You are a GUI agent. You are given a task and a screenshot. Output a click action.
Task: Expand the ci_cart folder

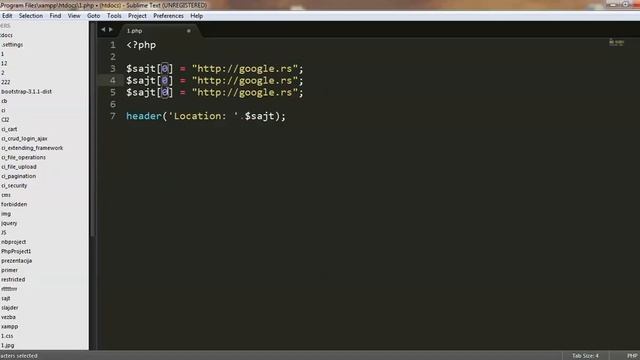(9, 129)
